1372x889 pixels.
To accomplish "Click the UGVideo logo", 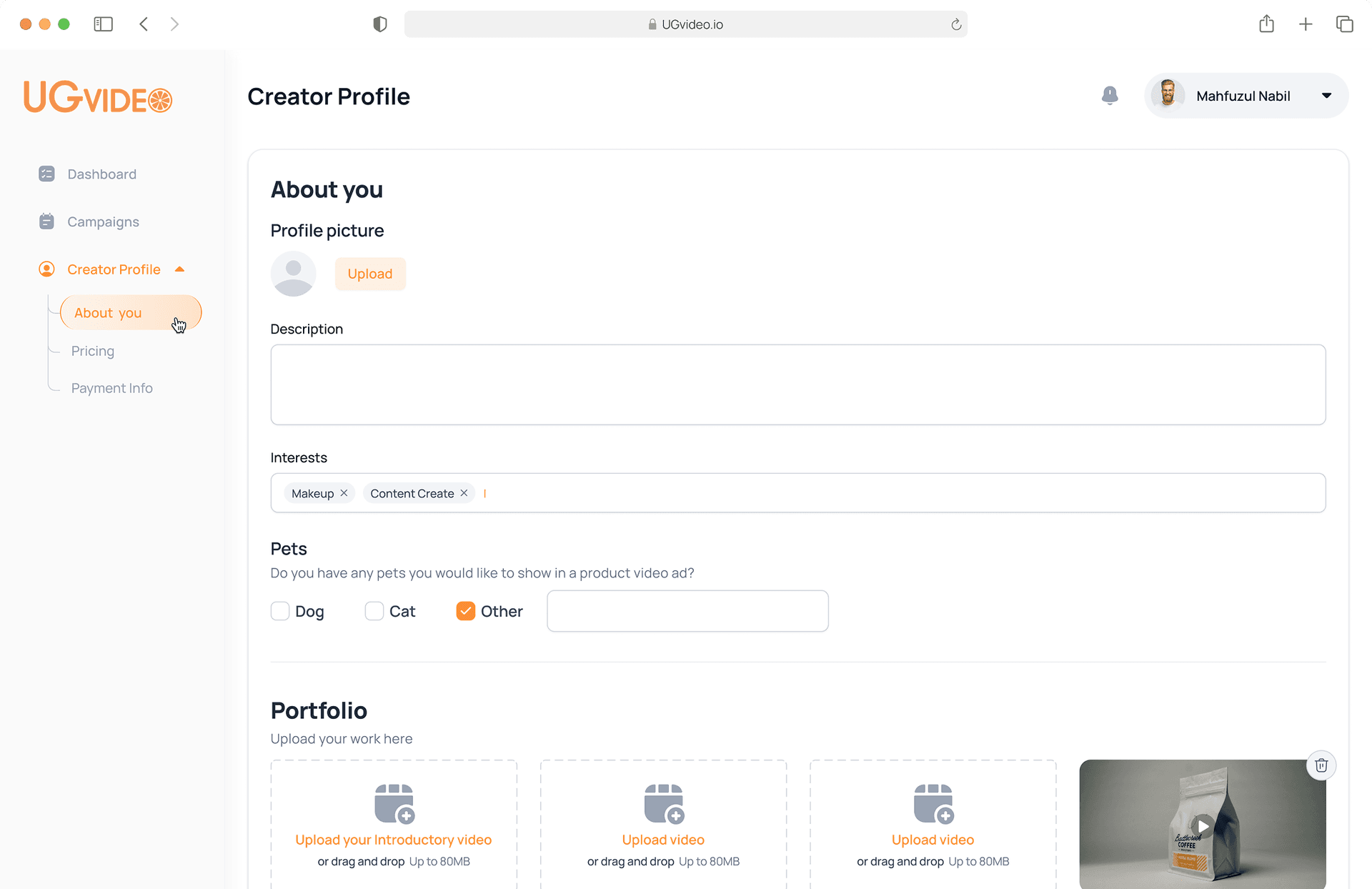I will click(98, 97).
